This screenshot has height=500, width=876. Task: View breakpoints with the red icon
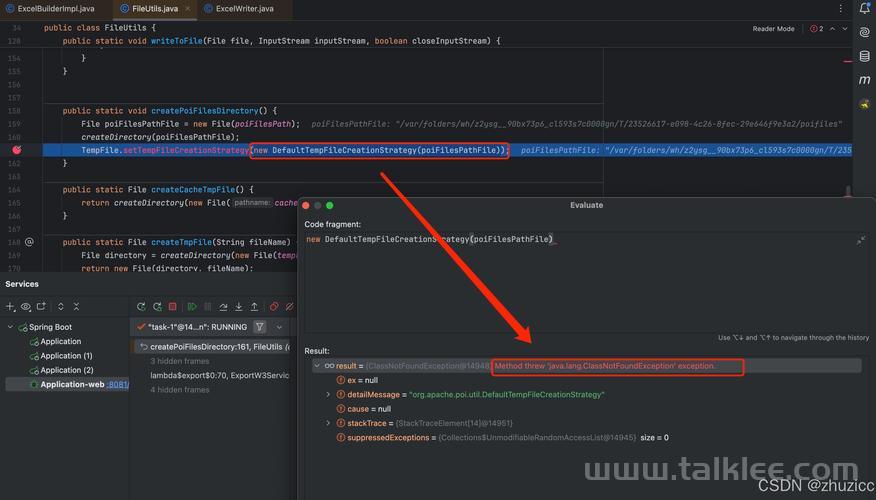274,306
